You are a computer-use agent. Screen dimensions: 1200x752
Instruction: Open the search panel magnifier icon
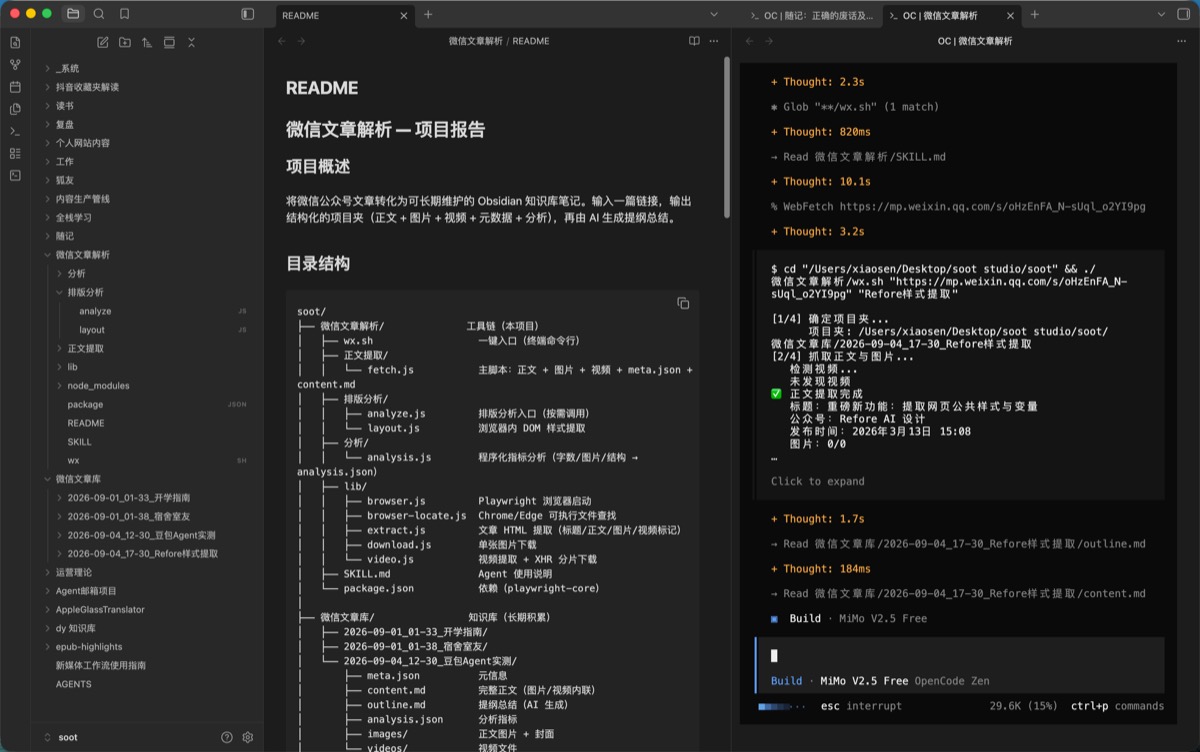[99, 14]
